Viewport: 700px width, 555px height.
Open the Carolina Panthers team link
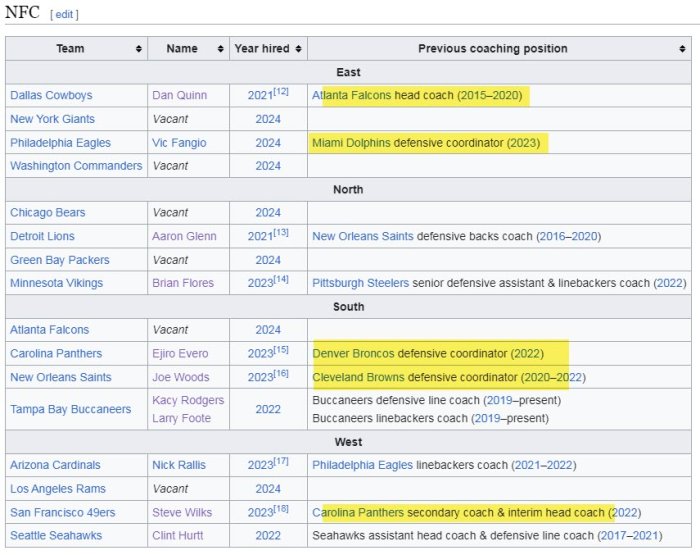[x=56, y=353]
